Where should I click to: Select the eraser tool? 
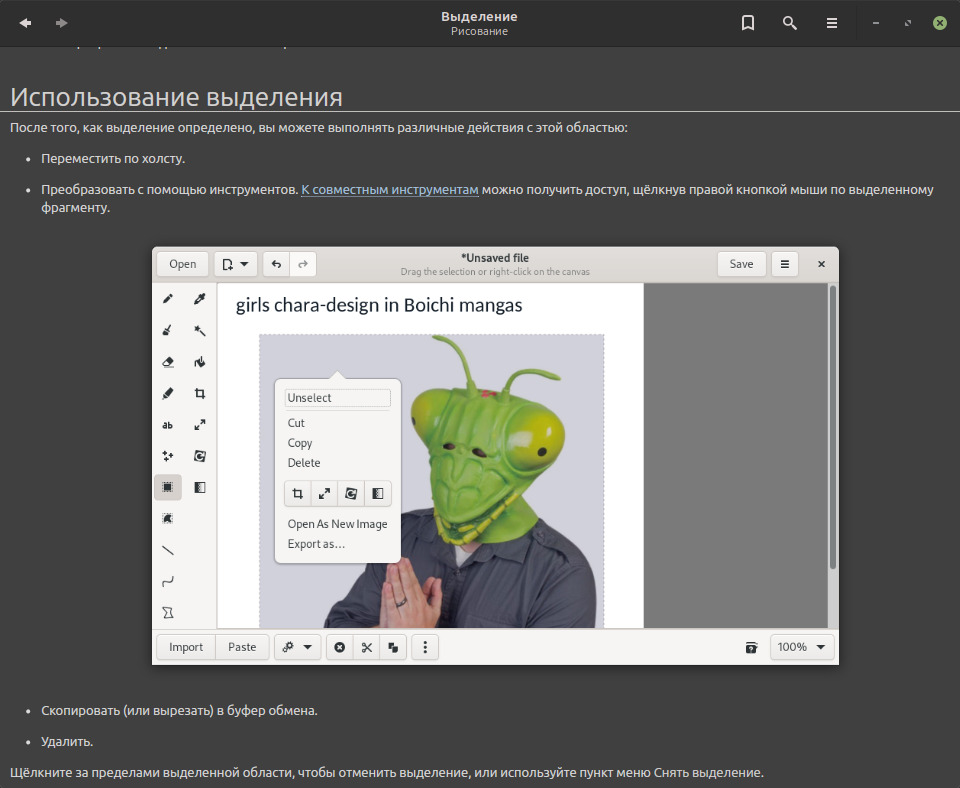[x=168, y=362]
